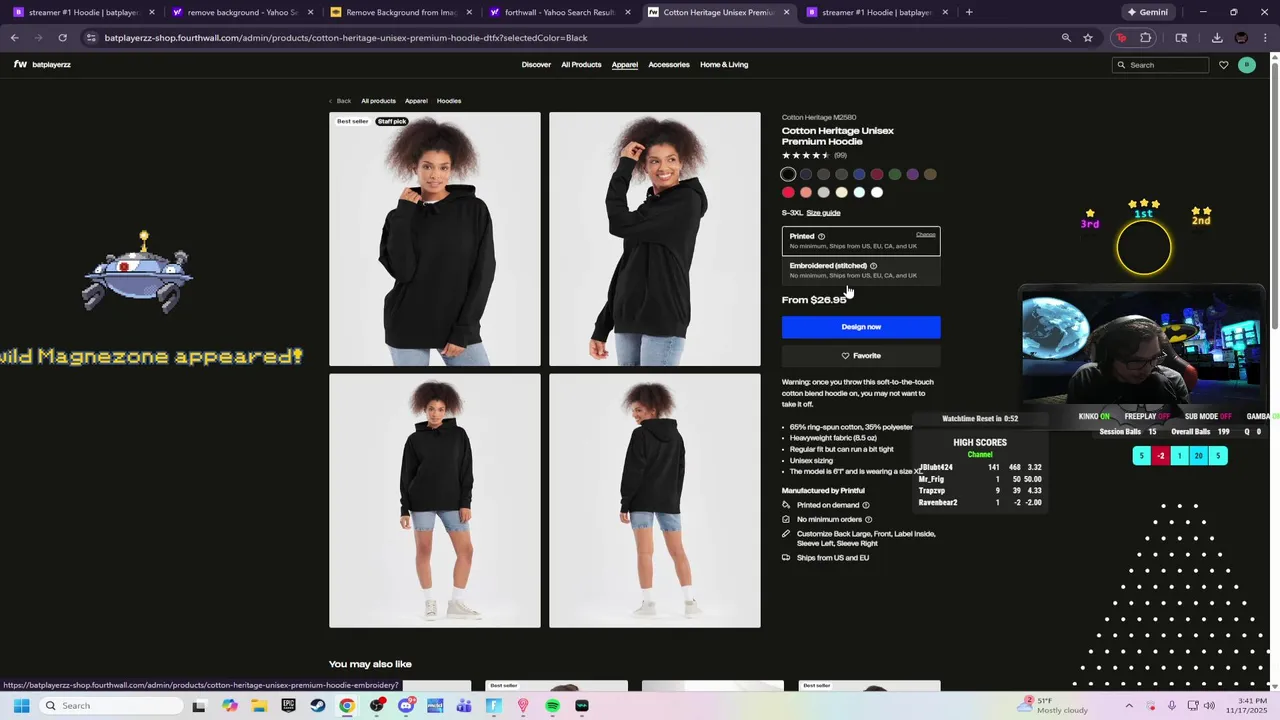Image resolution: width=1280 pixels, height=720 pixels.
Task: Click the browser address bar URL
Action: click(x=346, y=38)
